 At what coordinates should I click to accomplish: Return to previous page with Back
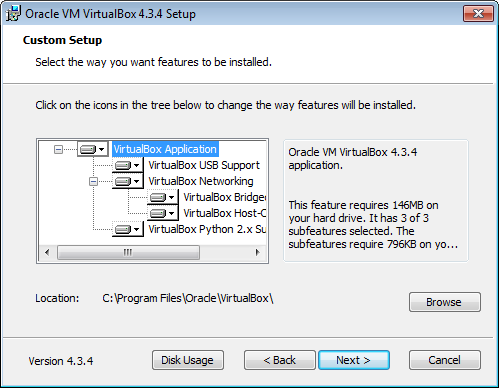(x=279, y=360)
